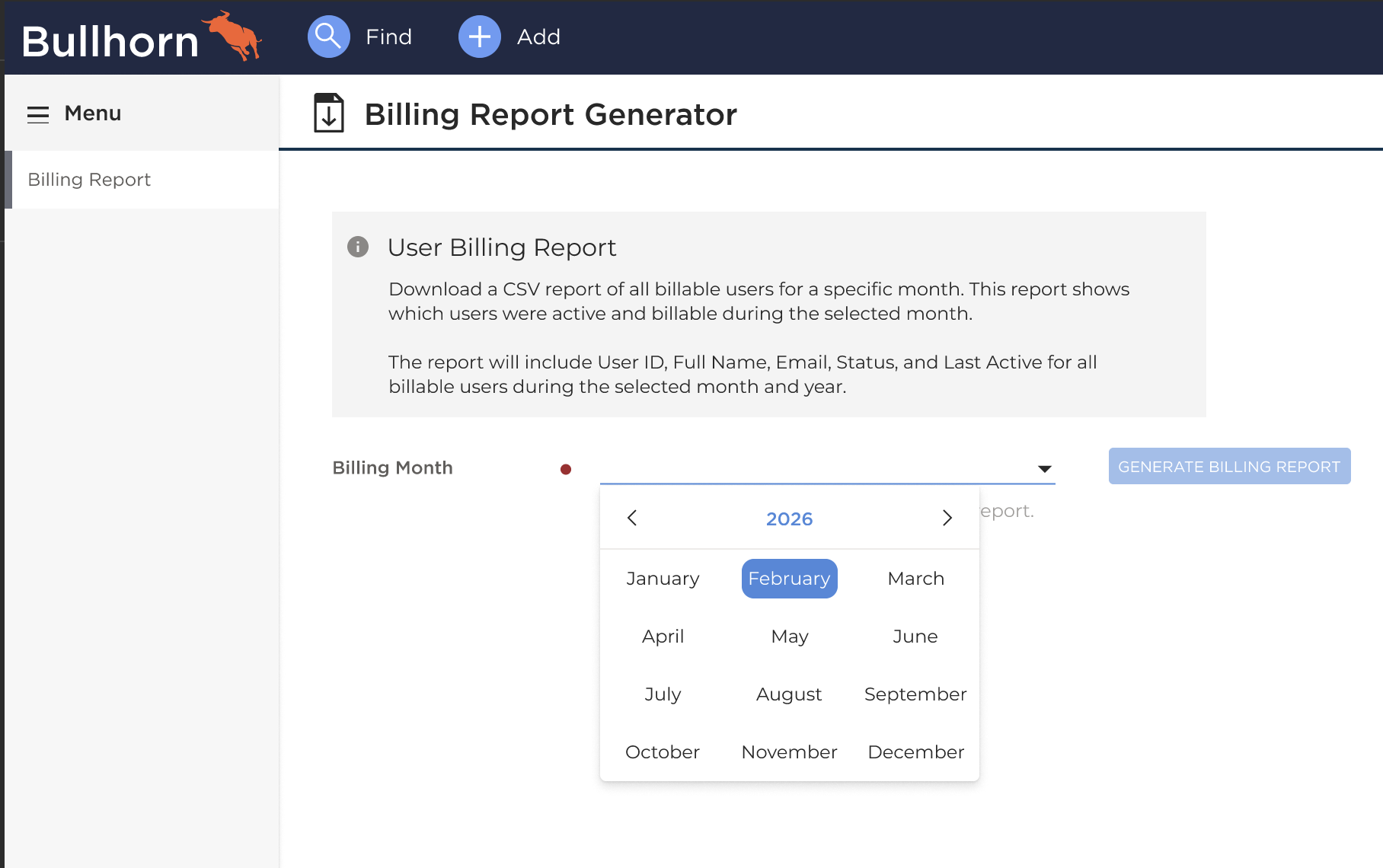This screenshot has width=1383, height=868.
Task: Choose May in month picker
Action: tap(790, 637)
